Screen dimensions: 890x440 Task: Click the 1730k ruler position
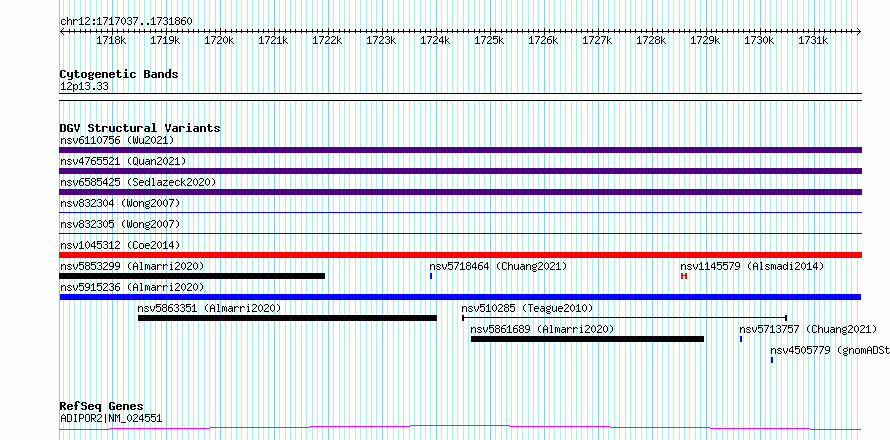(x=759, y=41)
